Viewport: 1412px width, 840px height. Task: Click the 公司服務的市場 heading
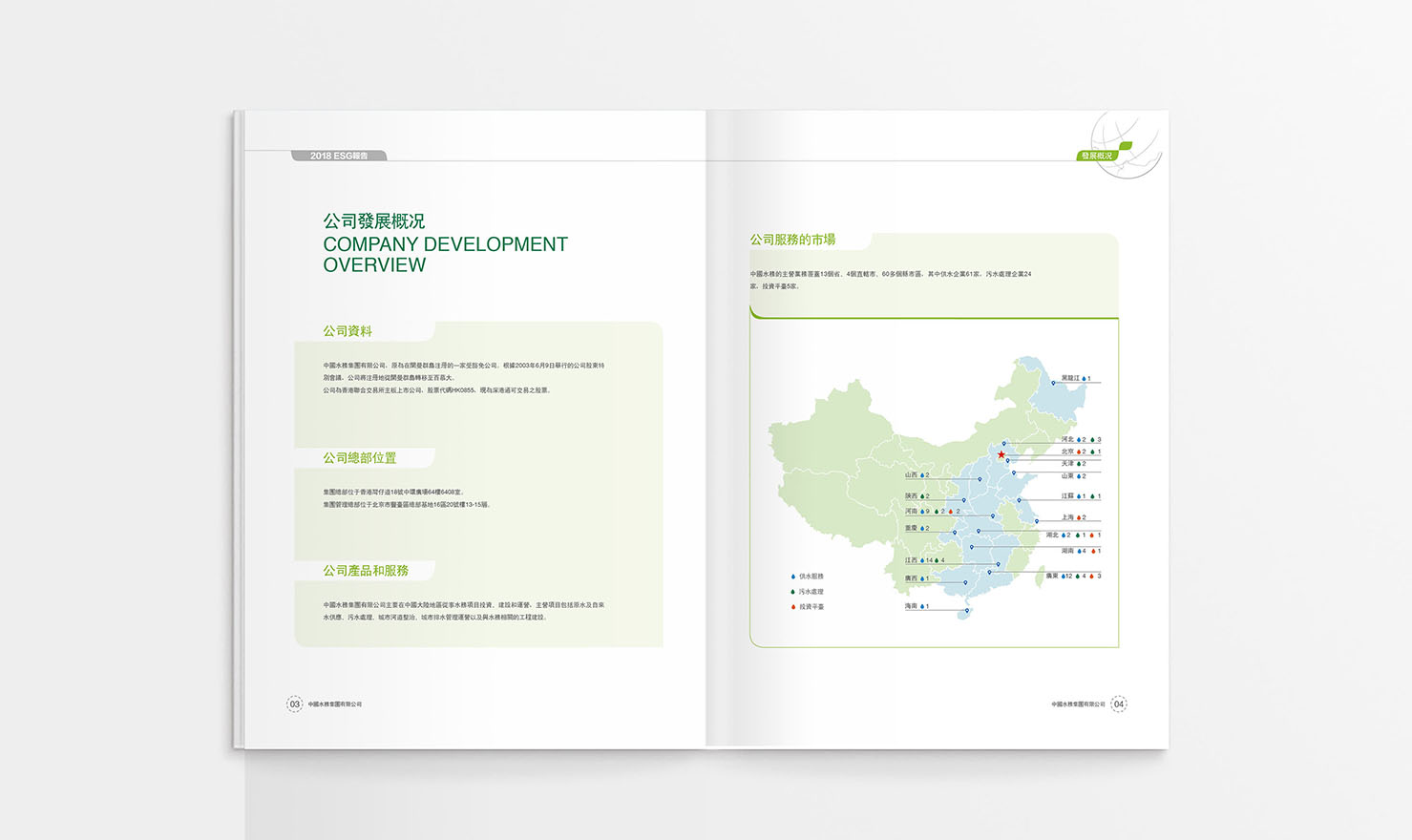792,240
